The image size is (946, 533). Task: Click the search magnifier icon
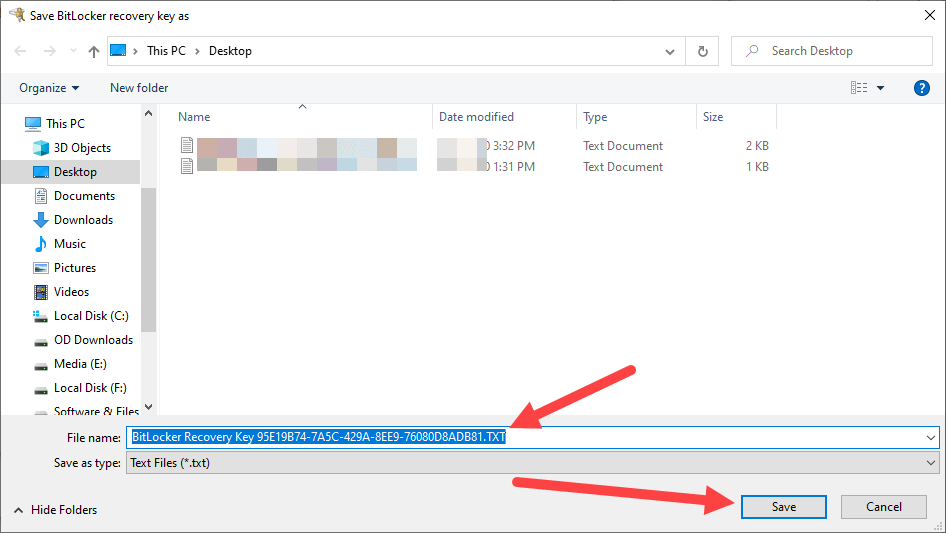tap(752, 51)
